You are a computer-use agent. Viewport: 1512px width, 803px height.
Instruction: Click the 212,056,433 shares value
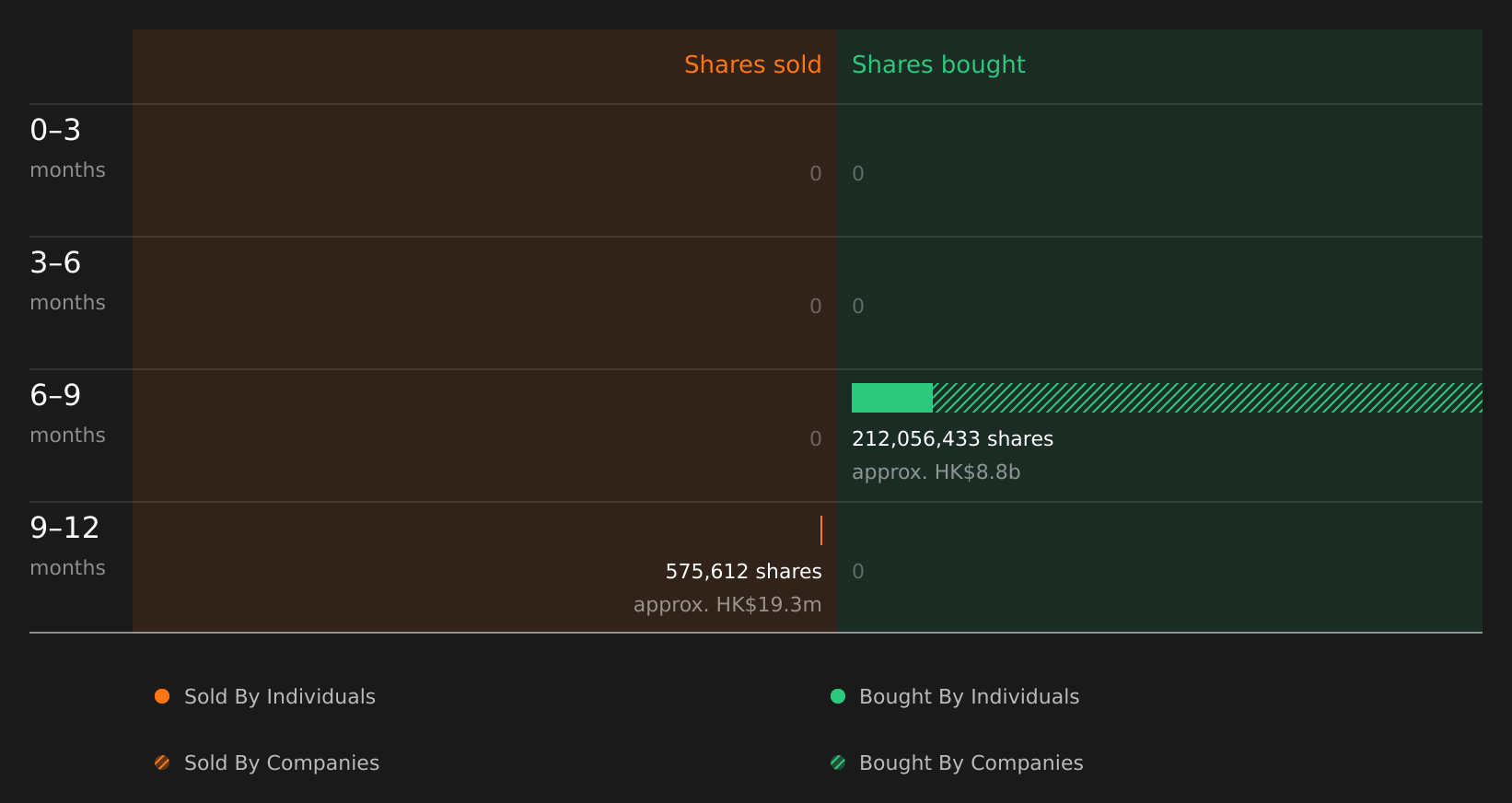pyautogui.click(x=952, y=439)
